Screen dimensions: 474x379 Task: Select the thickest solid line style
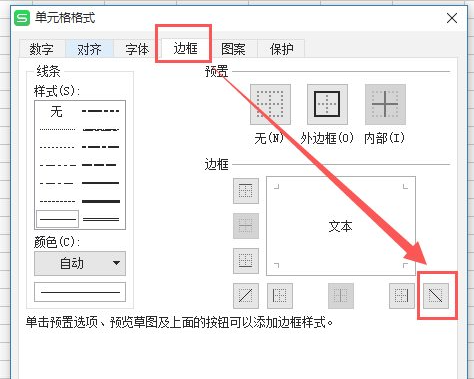(x=101, y=201)
